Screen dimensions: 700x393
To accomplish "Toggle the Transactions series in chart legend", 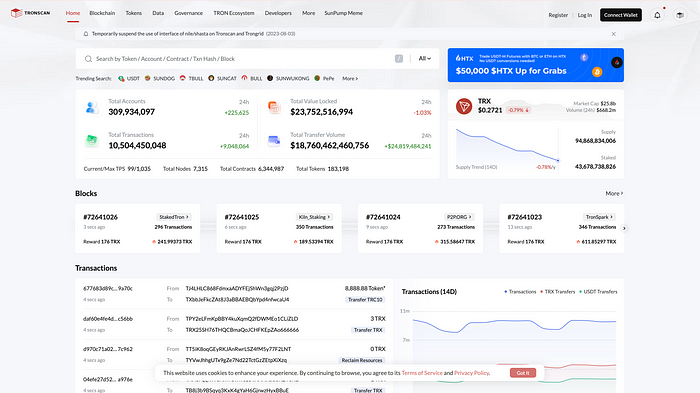I will pos(520,292).
